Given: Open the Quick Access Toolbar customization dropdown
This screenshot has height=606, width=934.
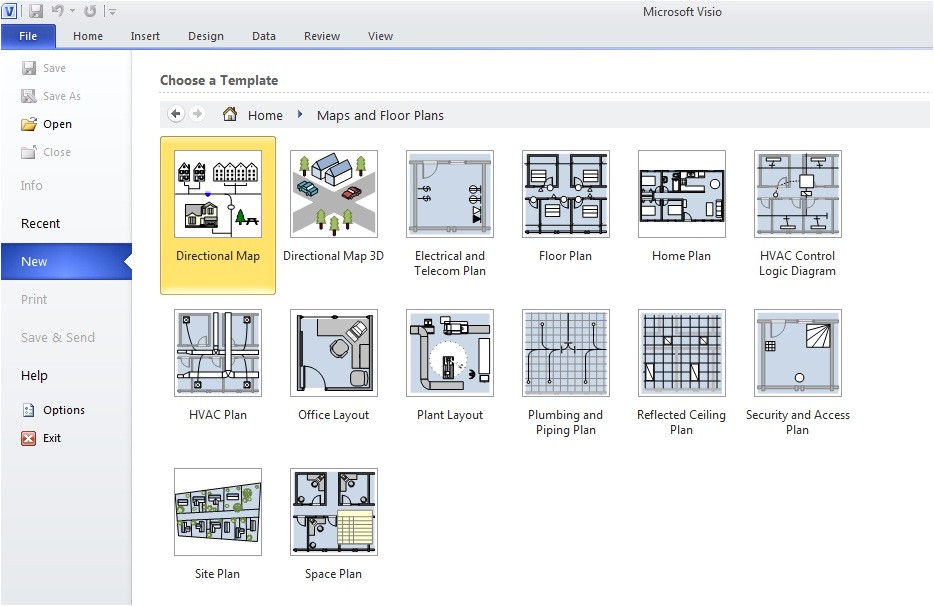Looking at the screenshot, I should [x=112, y=11].
